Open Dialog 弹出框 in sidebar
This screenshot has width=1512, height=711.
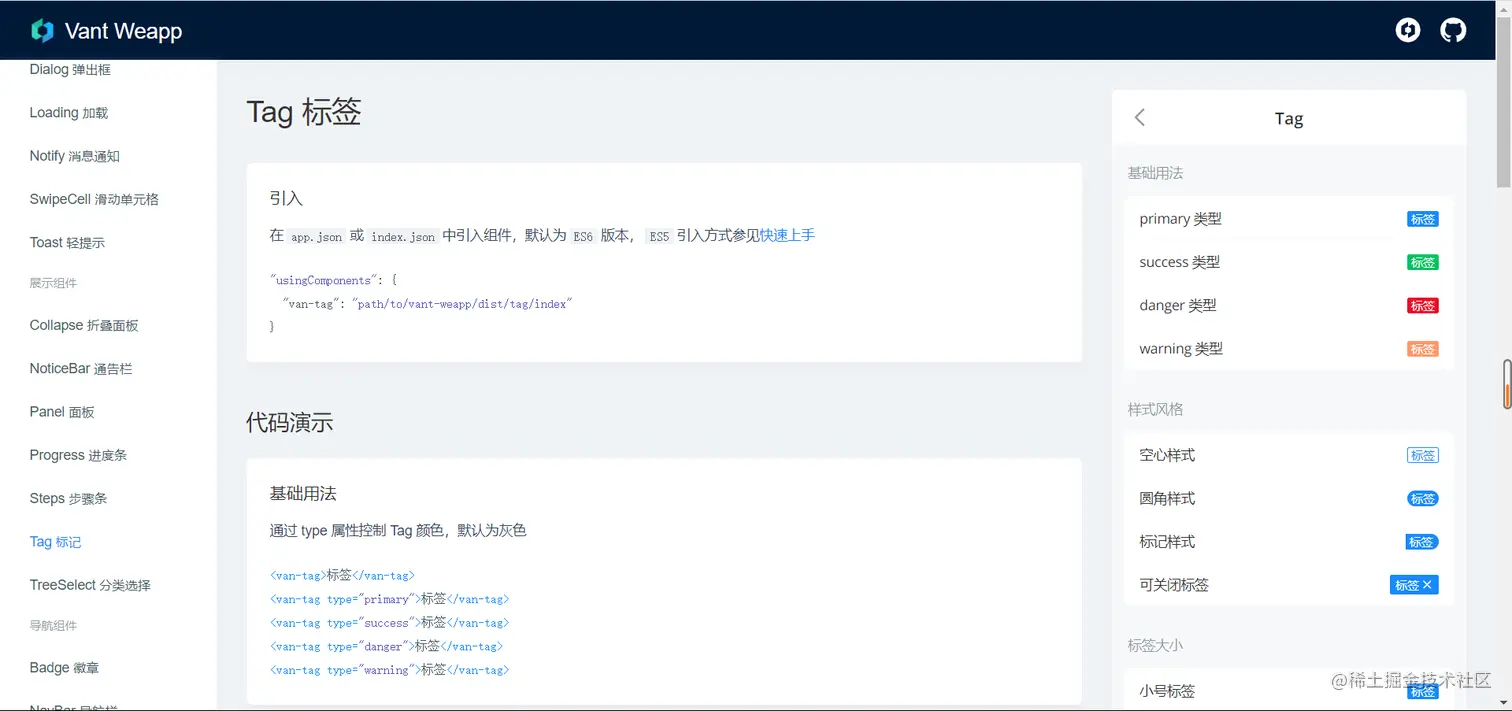(x=70, y=70)
